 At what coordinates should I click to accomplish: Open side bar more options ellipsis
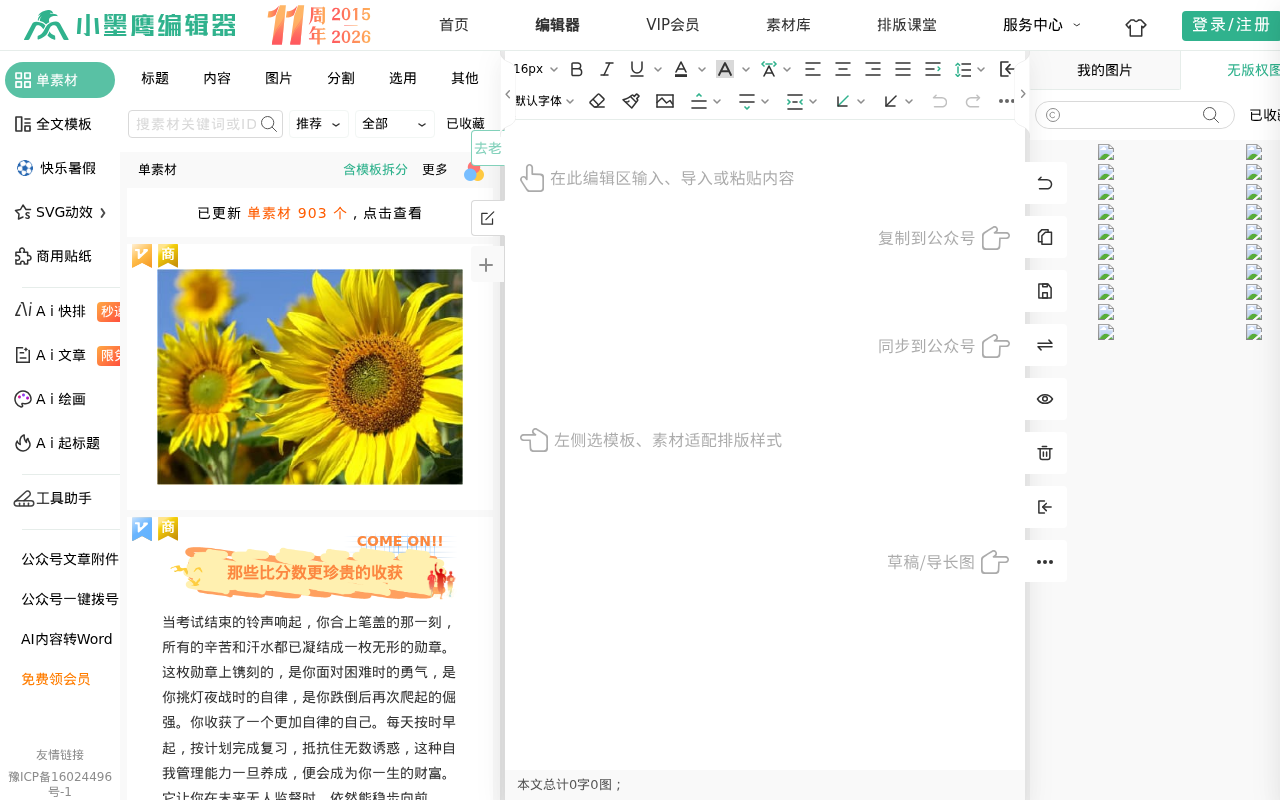1045,561
